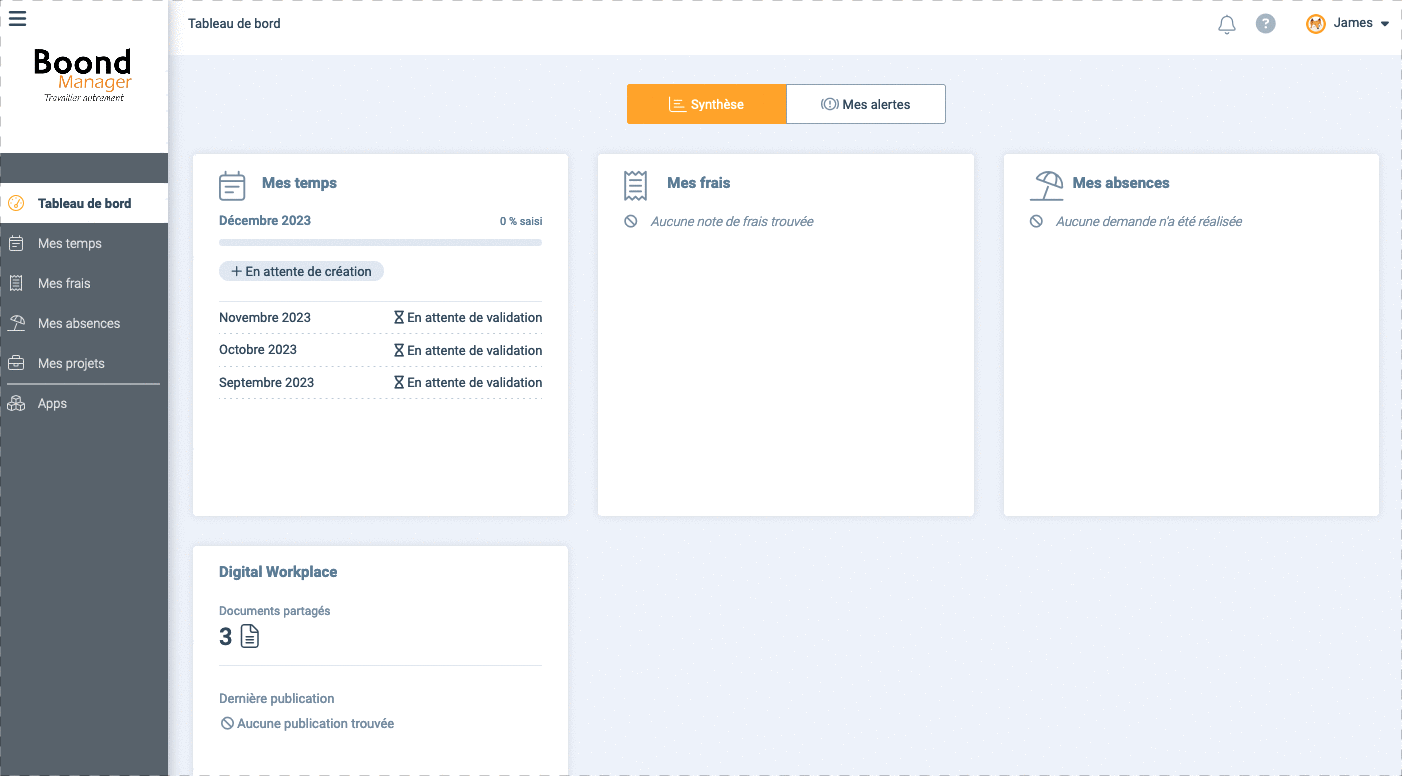Select the Synthèse tab
This screenshot has height=776, width=1402.
coord(707,104)
